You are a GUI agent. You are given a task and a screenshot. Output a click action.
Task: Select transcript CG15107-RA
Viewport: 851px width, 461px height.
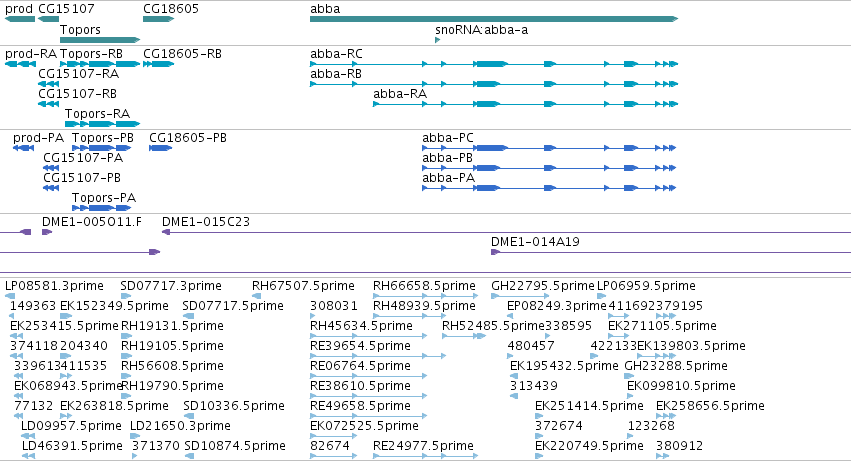78,74
